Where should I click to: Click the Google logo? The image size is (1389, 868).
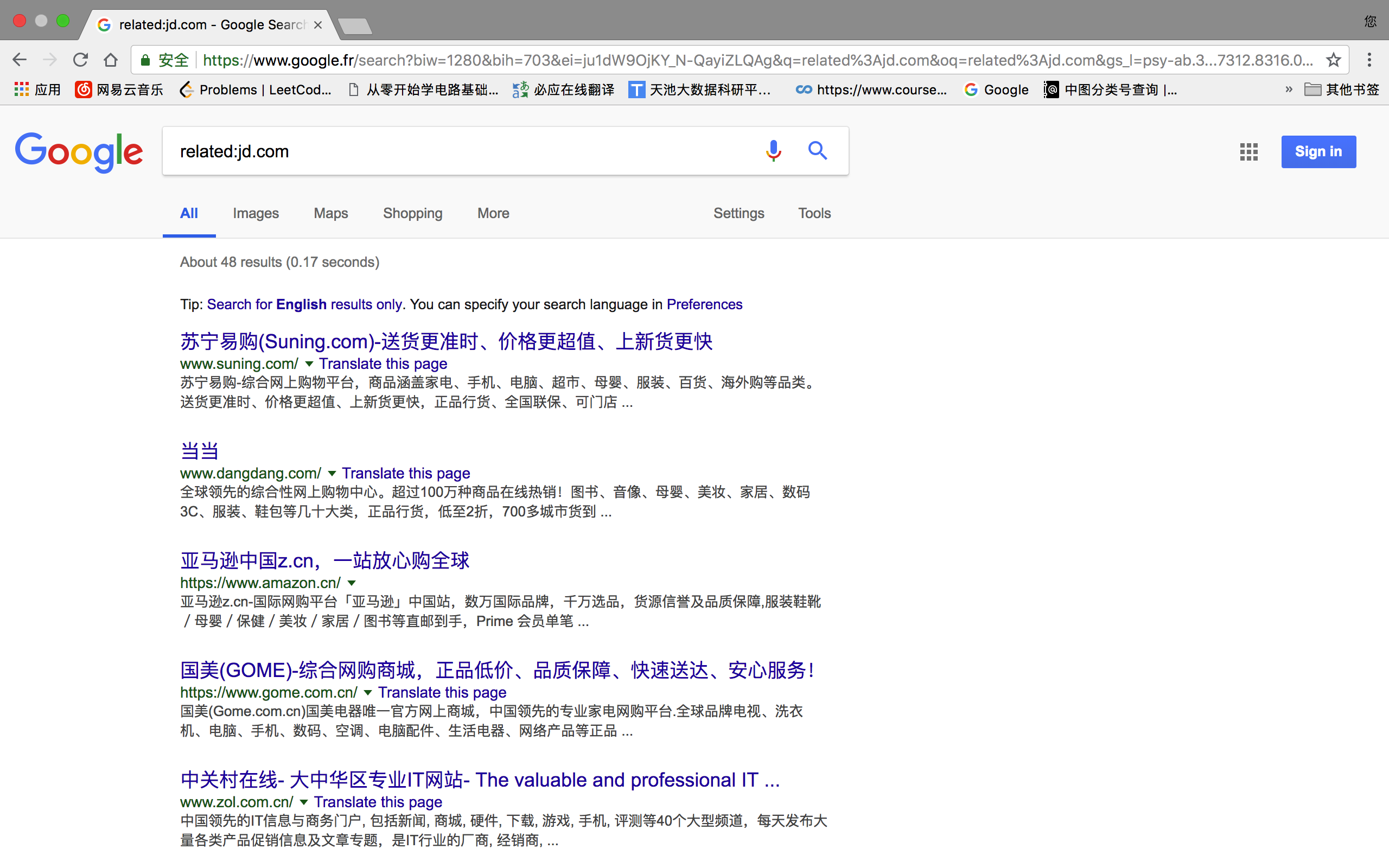point(79,152)
